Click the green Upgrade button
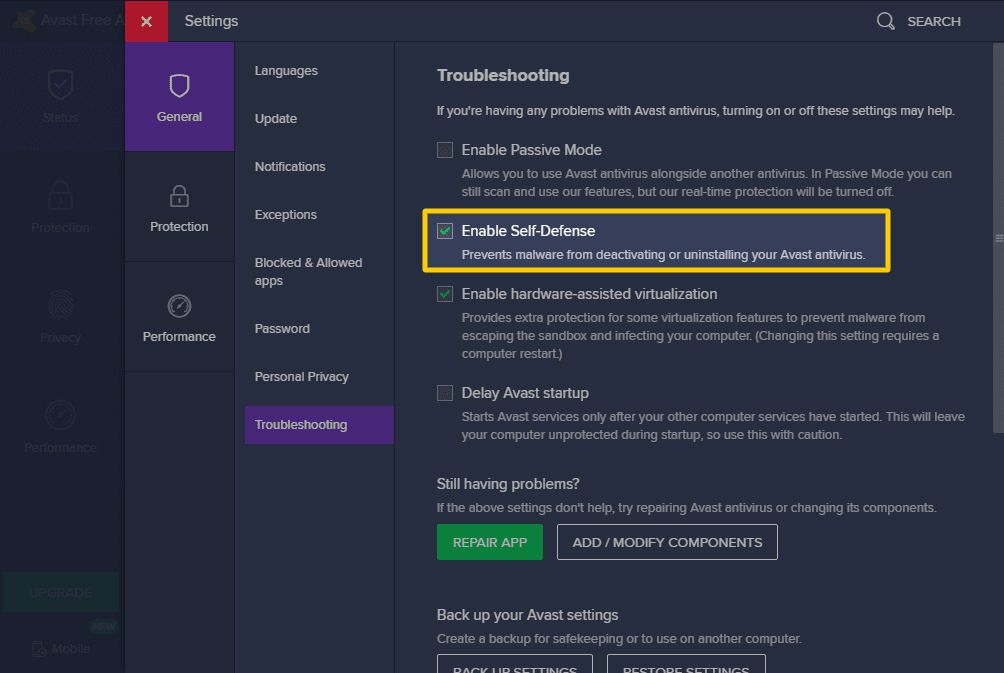Screen dimensions: 1004x673 click(60, 592)
